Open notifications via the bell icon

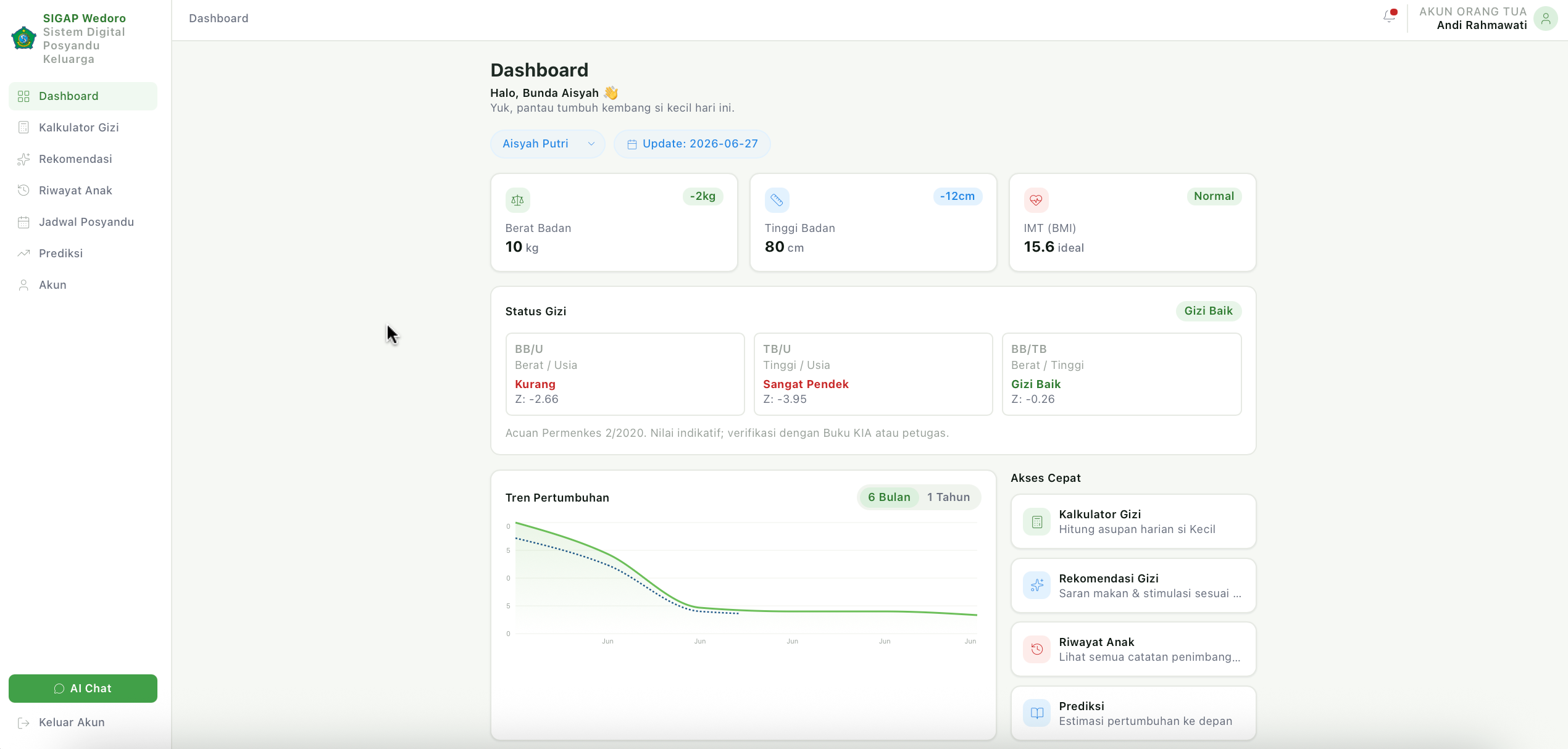click(1389, 17)
